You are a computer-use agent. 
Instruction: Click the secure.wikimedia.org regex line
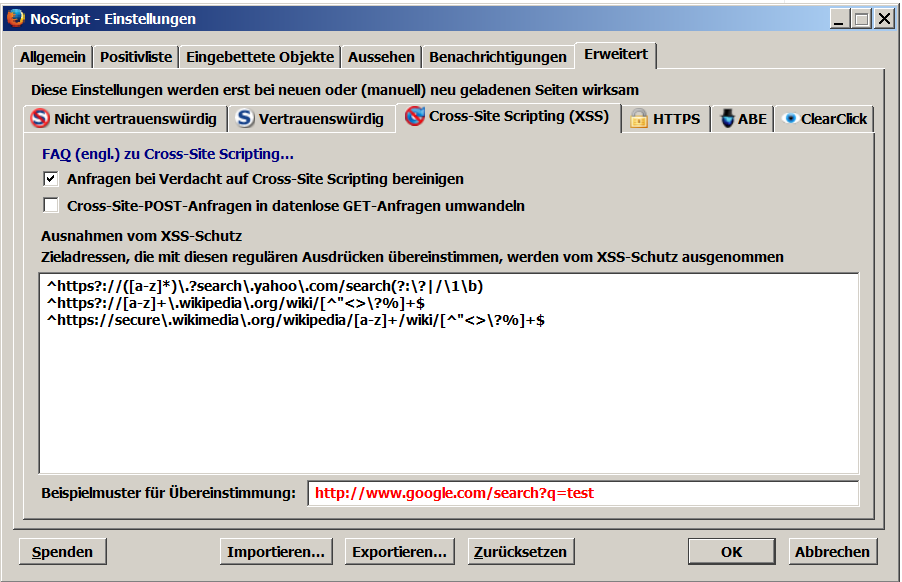[296, 320]
